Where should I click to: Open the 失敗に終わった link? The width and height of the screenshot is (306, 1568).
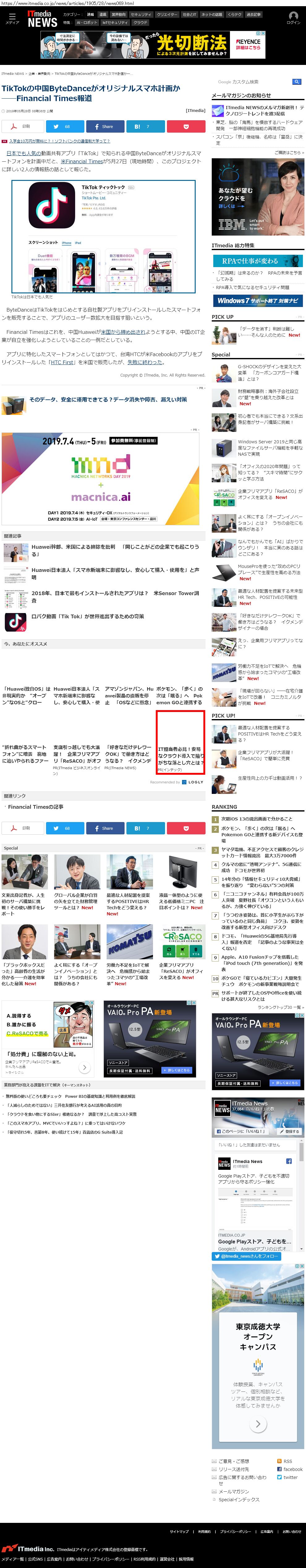[145, 362]
